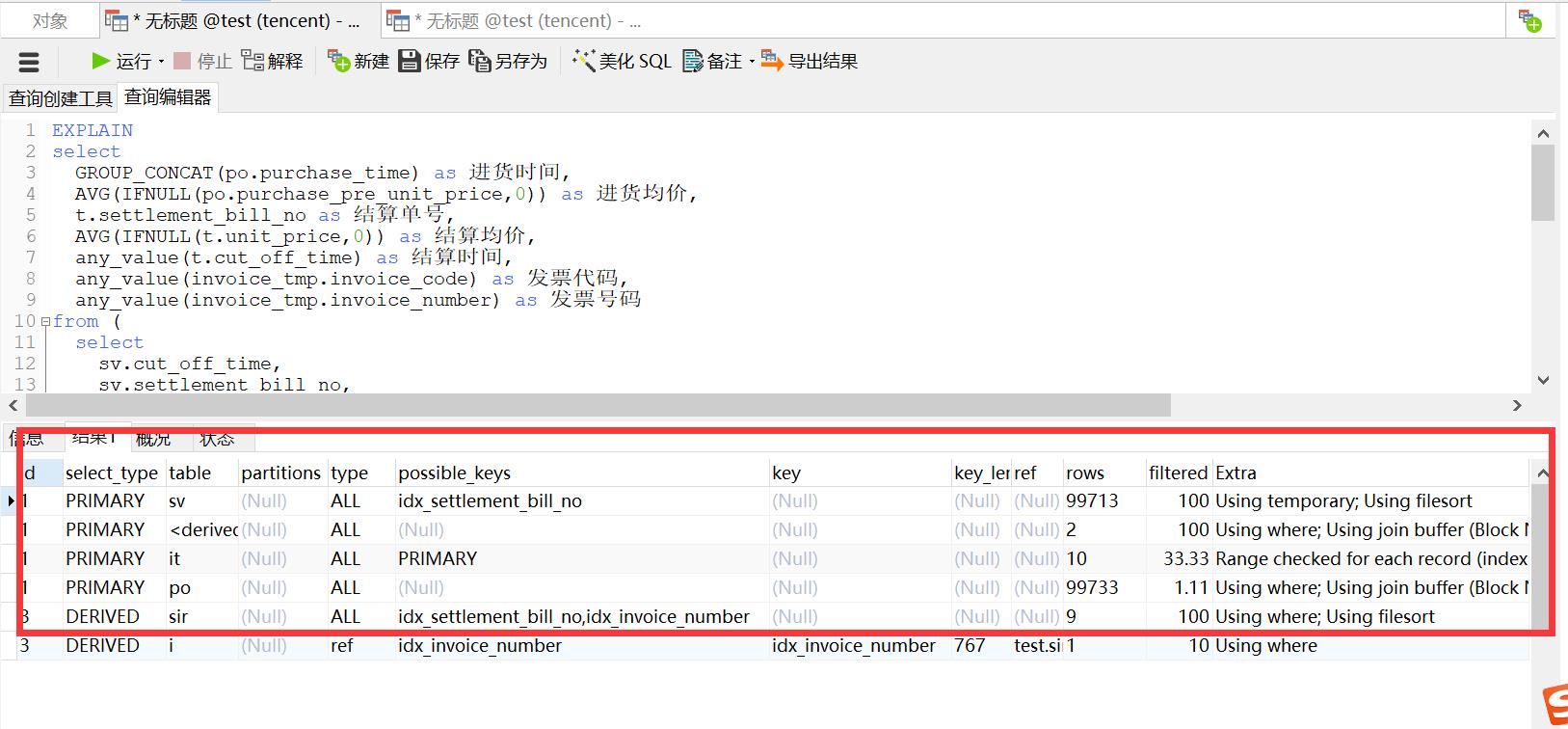Screen dimensions: 1568x729
Task: Click the Stop (停止) icon
Action: pos(182,61)
